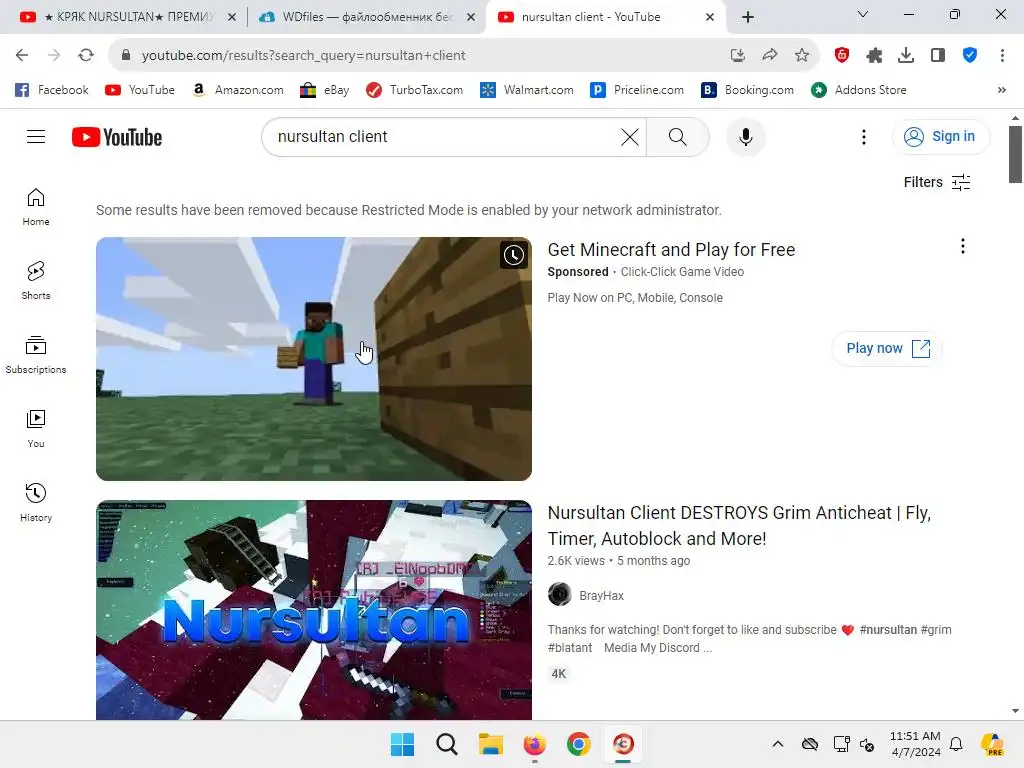Viewport: 1024px width, 768px height.
Task: Open three-dot menu for sponsored ad
Action: tap(962, 246)
